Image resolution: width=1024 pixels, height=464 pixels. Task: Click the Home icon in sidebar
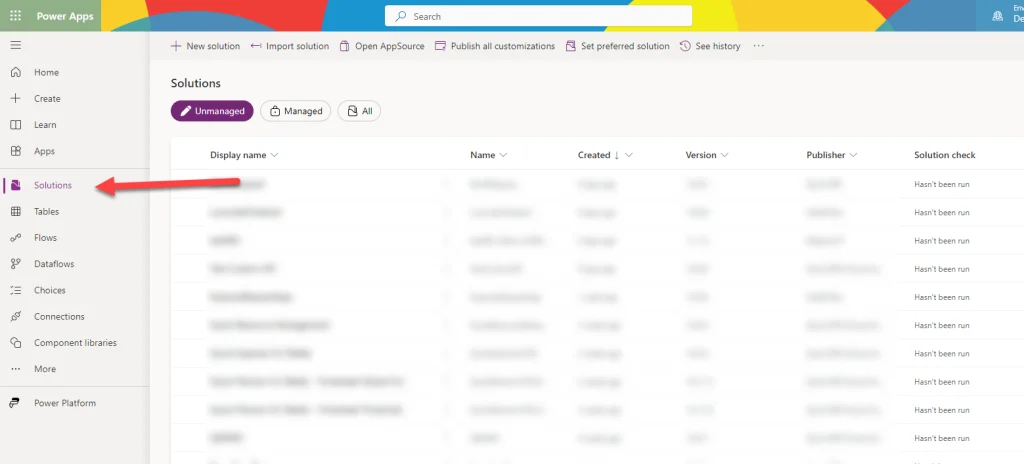[16, 73]
